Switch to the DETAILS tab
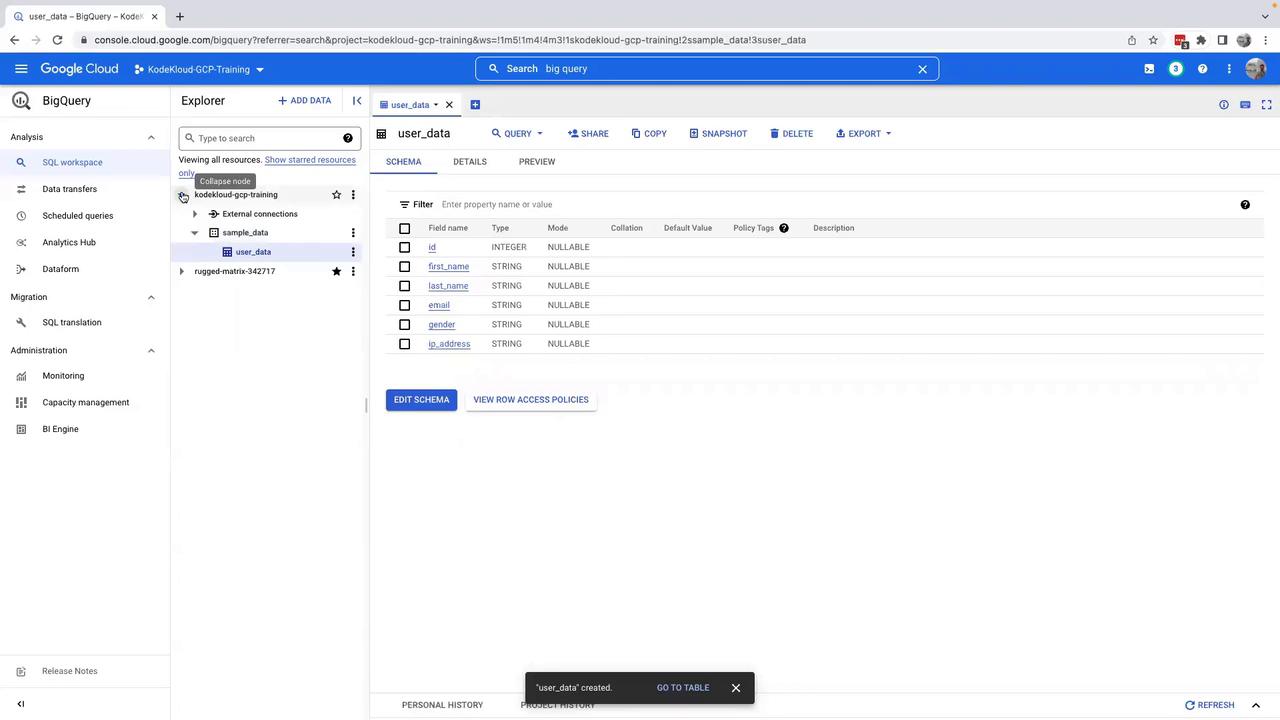 tap(470, 162)
